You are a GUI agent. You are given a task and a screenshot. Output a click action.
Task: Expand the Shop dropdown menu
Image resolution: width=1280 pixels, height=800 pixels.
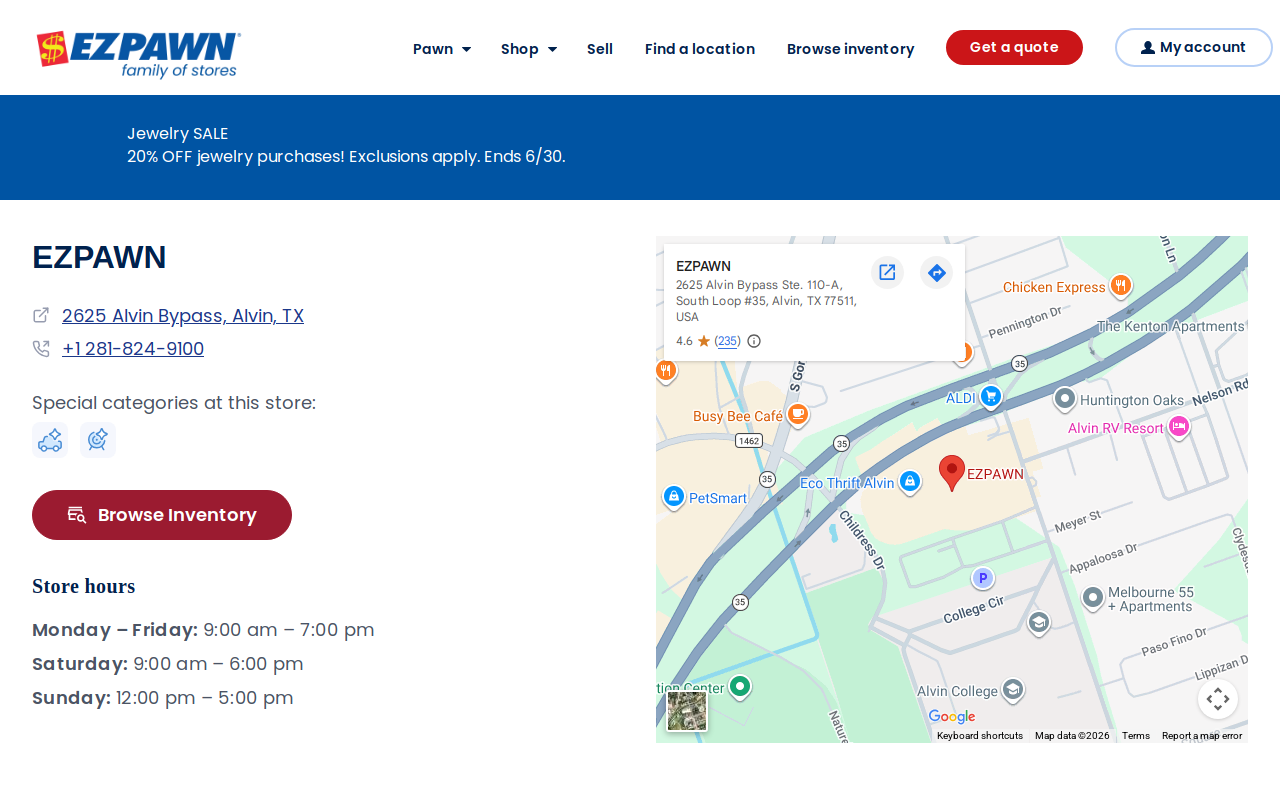click(529, 49)
